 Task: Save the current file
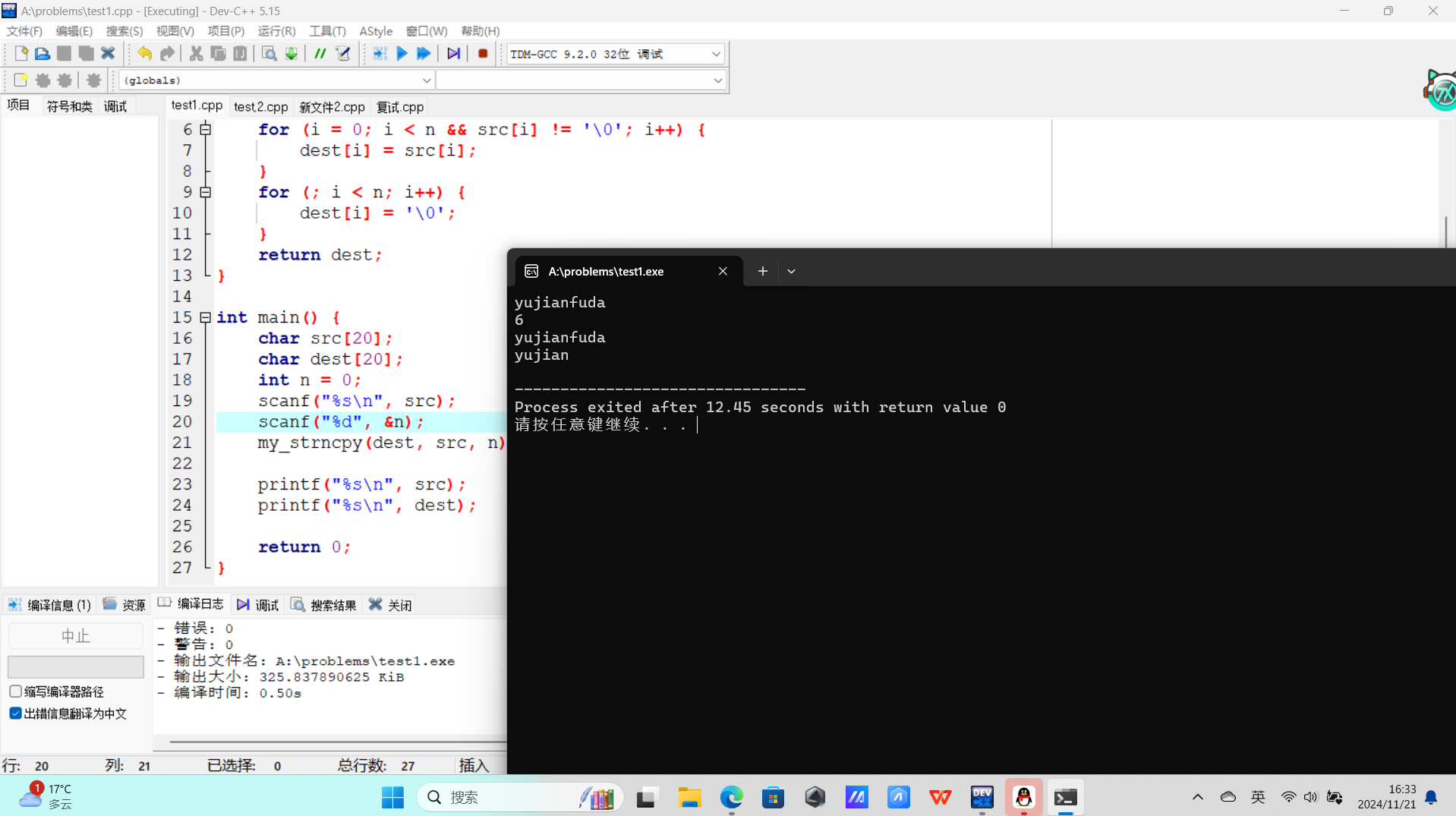pos(65,54)
